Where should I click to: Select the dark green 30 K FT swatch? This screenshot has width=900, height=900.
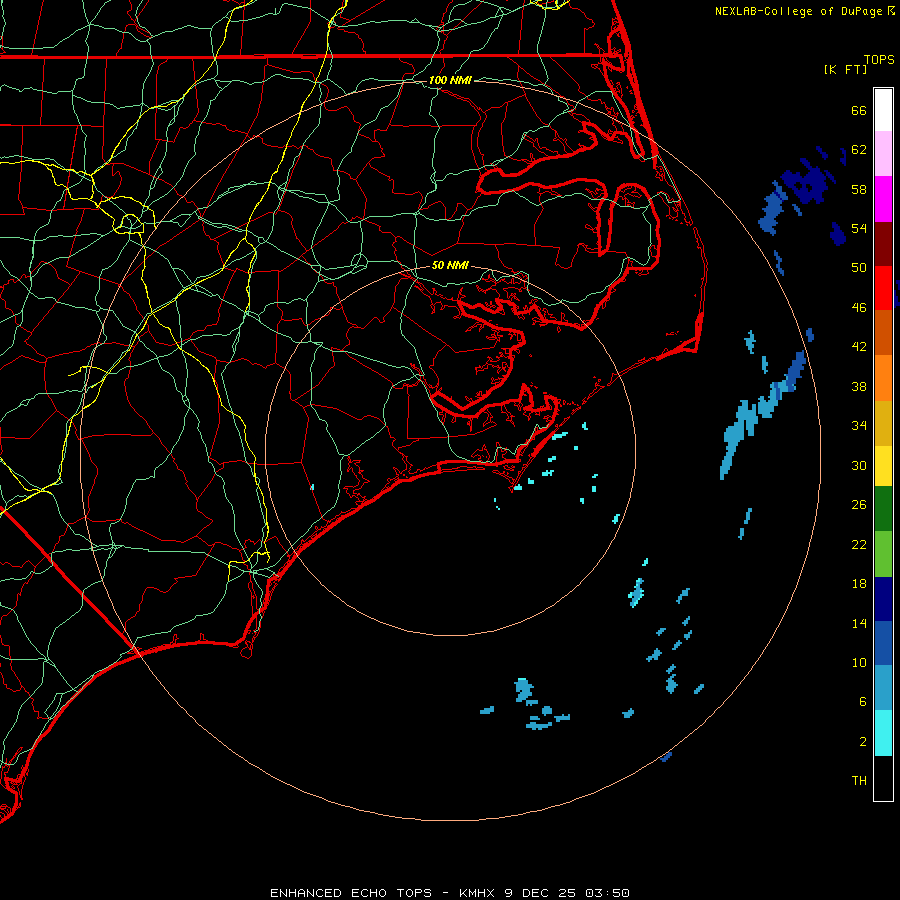tap(883, 509)
